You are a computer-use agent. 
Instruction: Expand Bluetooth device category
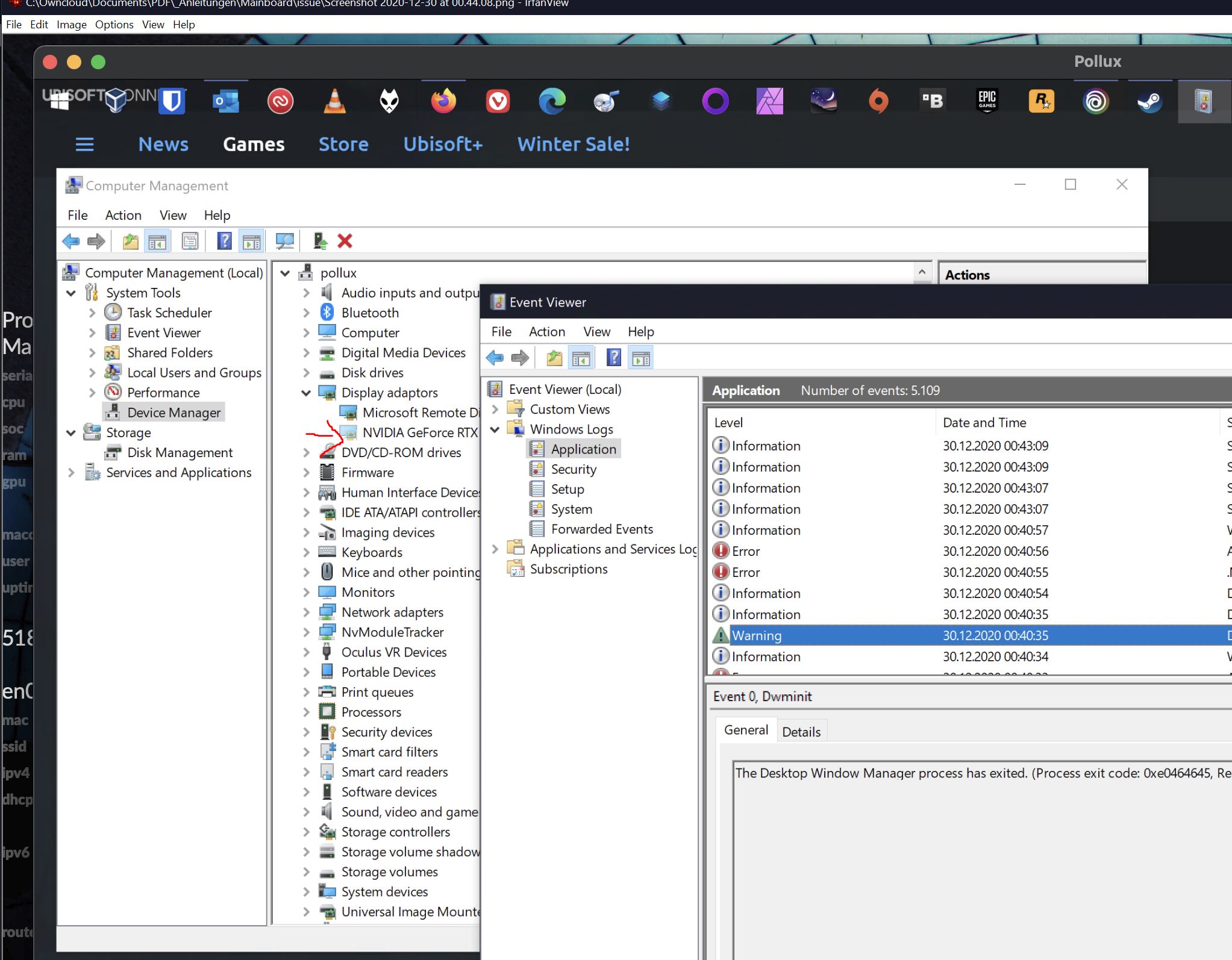click(306, 313)
